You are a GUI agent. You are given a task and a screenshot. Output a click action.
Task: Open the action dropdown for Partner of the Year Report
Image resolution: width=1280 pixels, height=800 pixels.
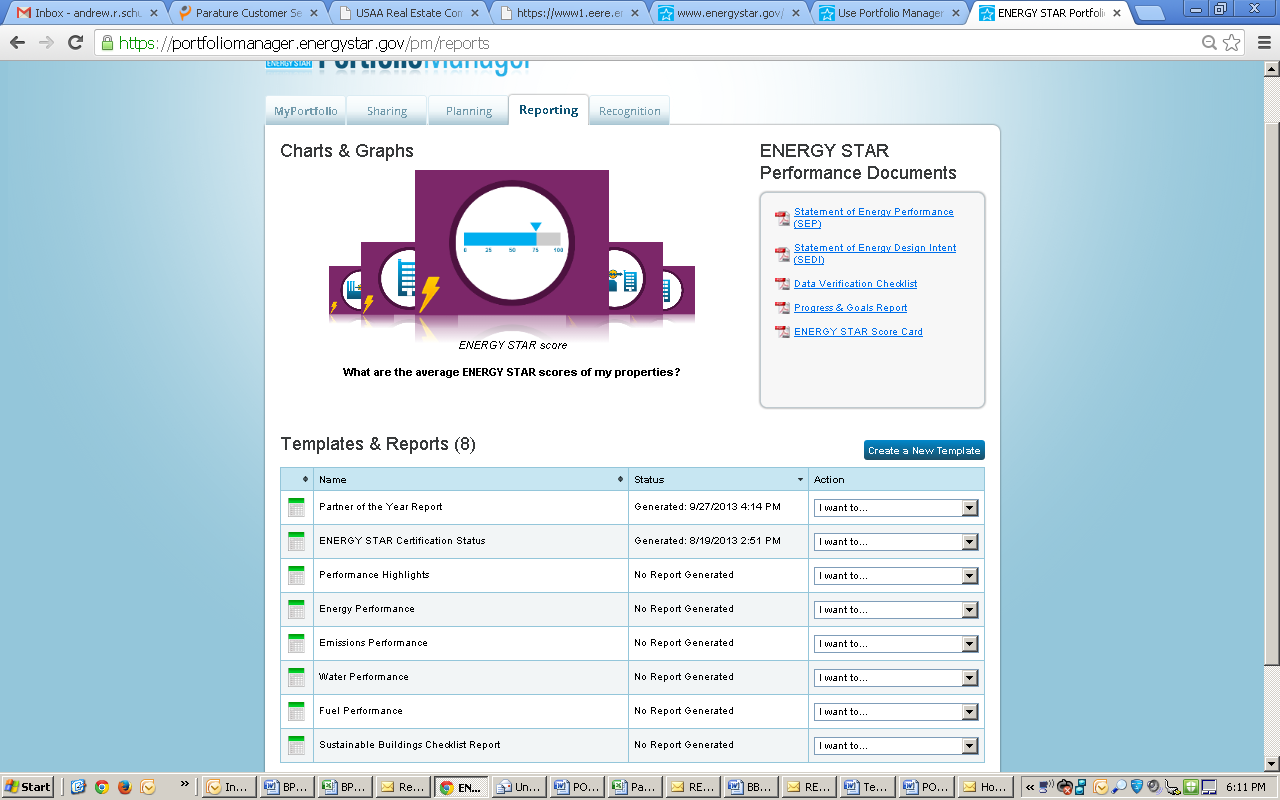[896, 508]
